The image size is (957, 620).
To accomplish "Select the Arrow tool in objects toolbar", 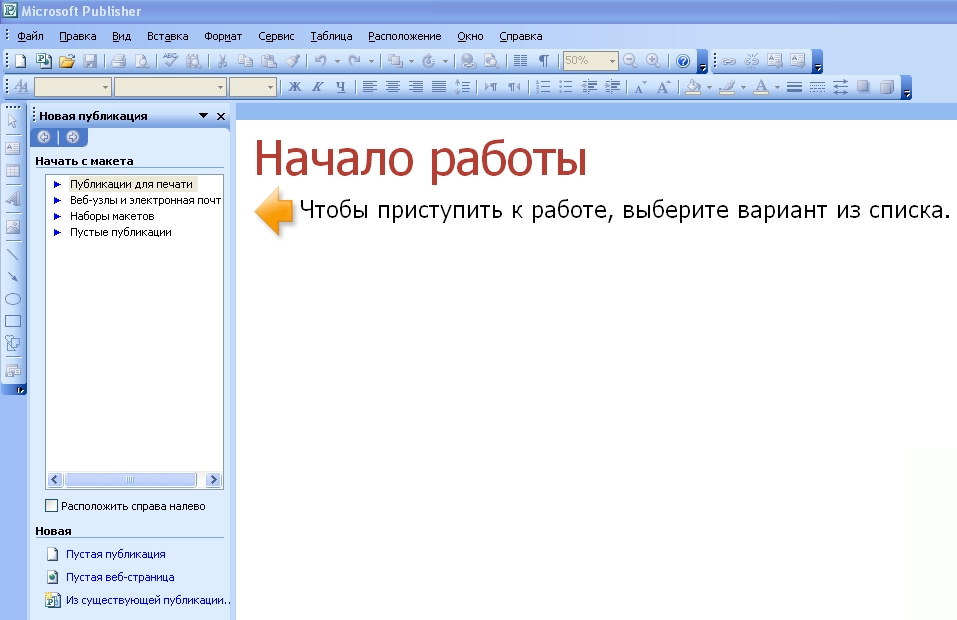I will pyautogui.click(x=12, y=277).
